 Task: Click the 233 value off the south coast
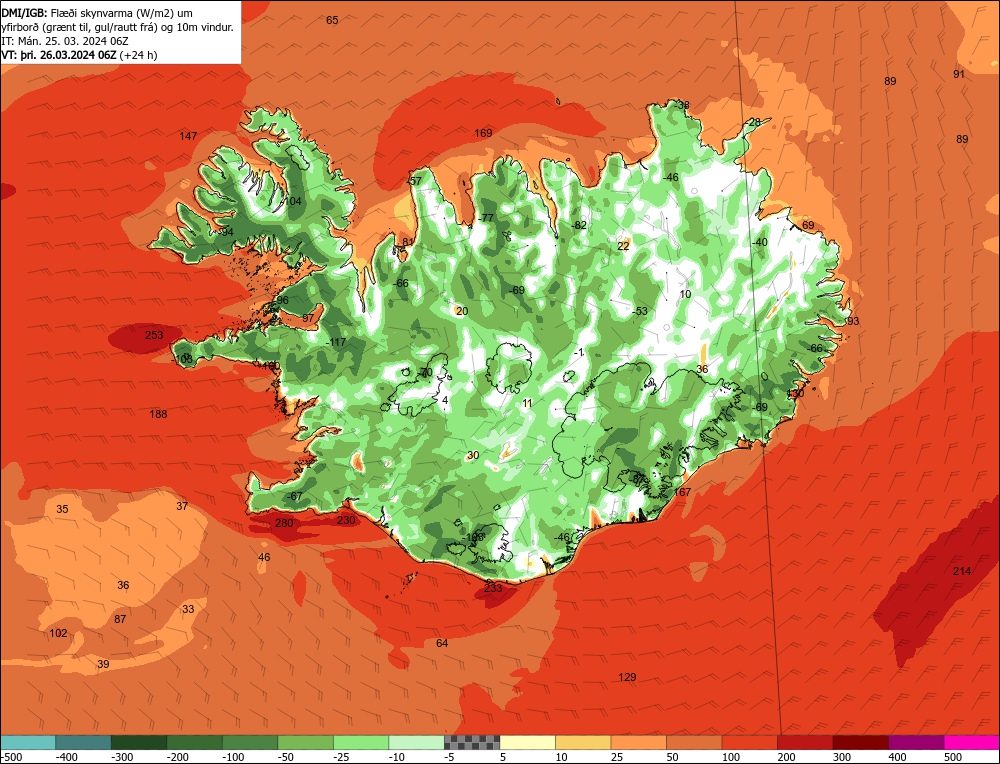[493, 588]
